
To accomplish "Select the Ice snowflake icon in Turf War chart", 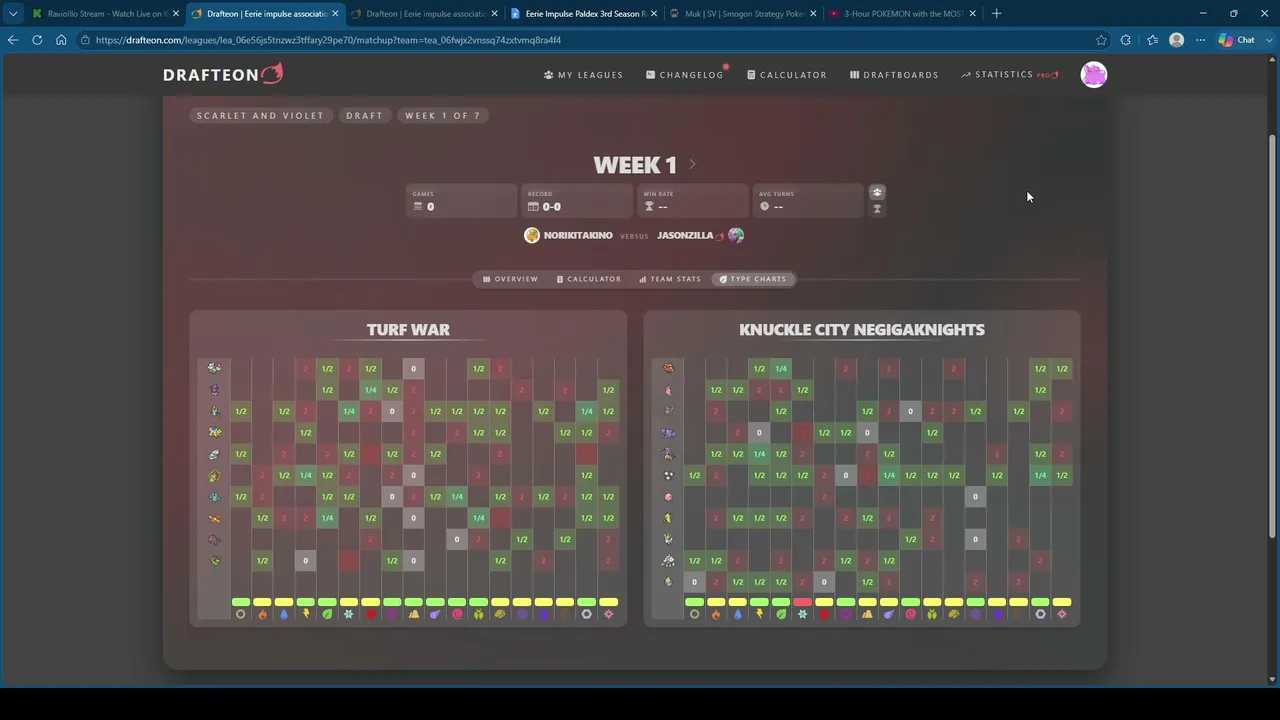I will [x=349, y=614].
